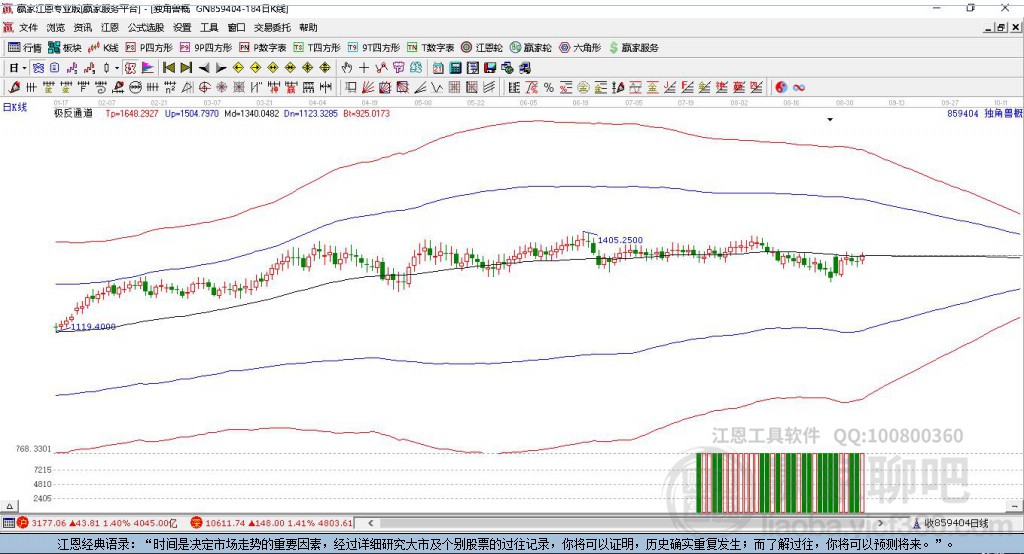Click scroll-left arrow on horizontal scrollbar
1024x554 pixels.
[x=370, y=523]
